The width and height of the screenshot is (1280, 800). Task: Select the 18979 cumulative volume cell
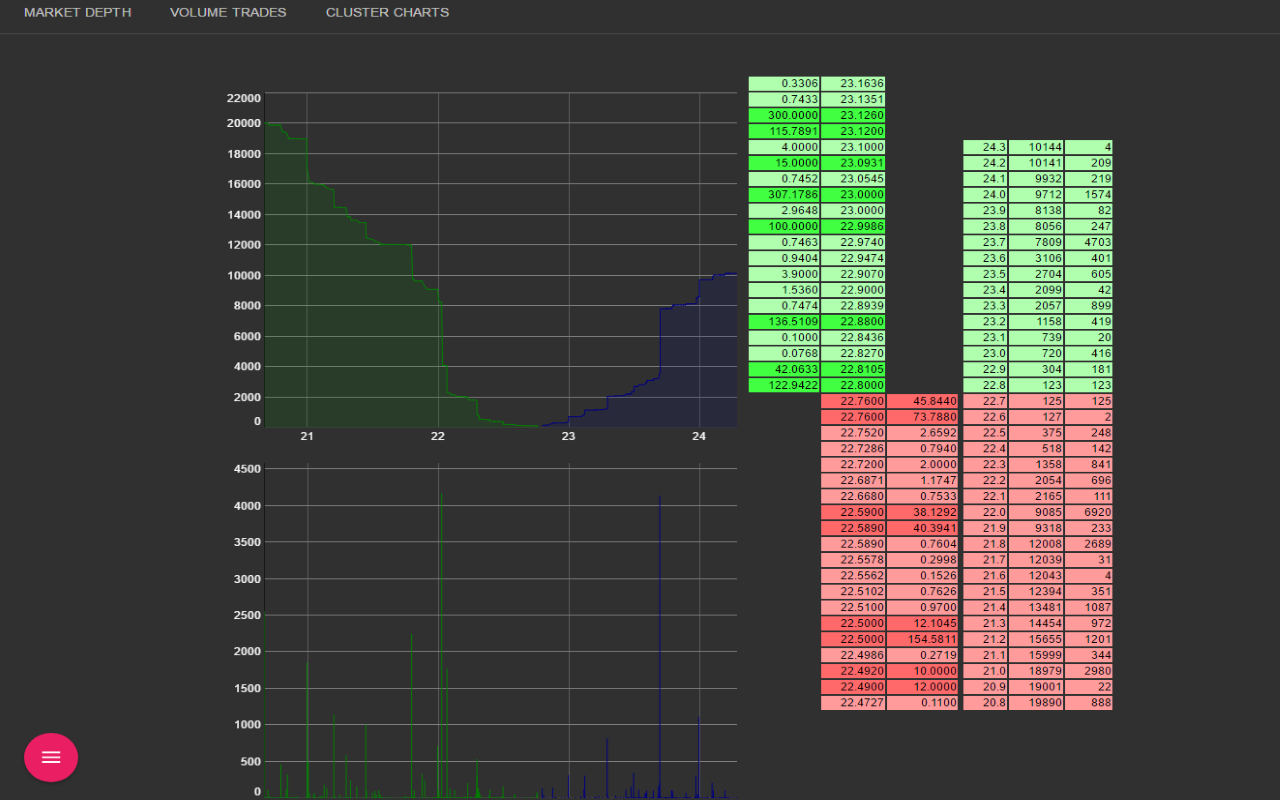coord(1036,671)
